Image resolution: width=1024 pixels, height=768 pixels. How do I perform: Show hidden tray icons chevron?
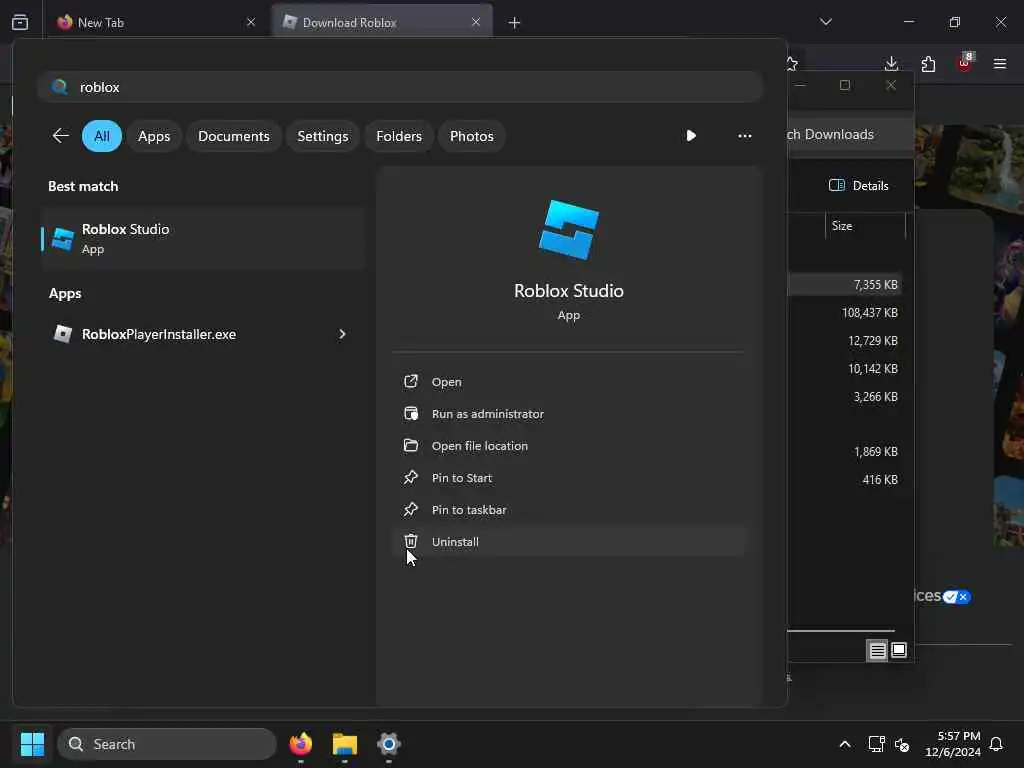pyautogui.click(x=844, y=744)
